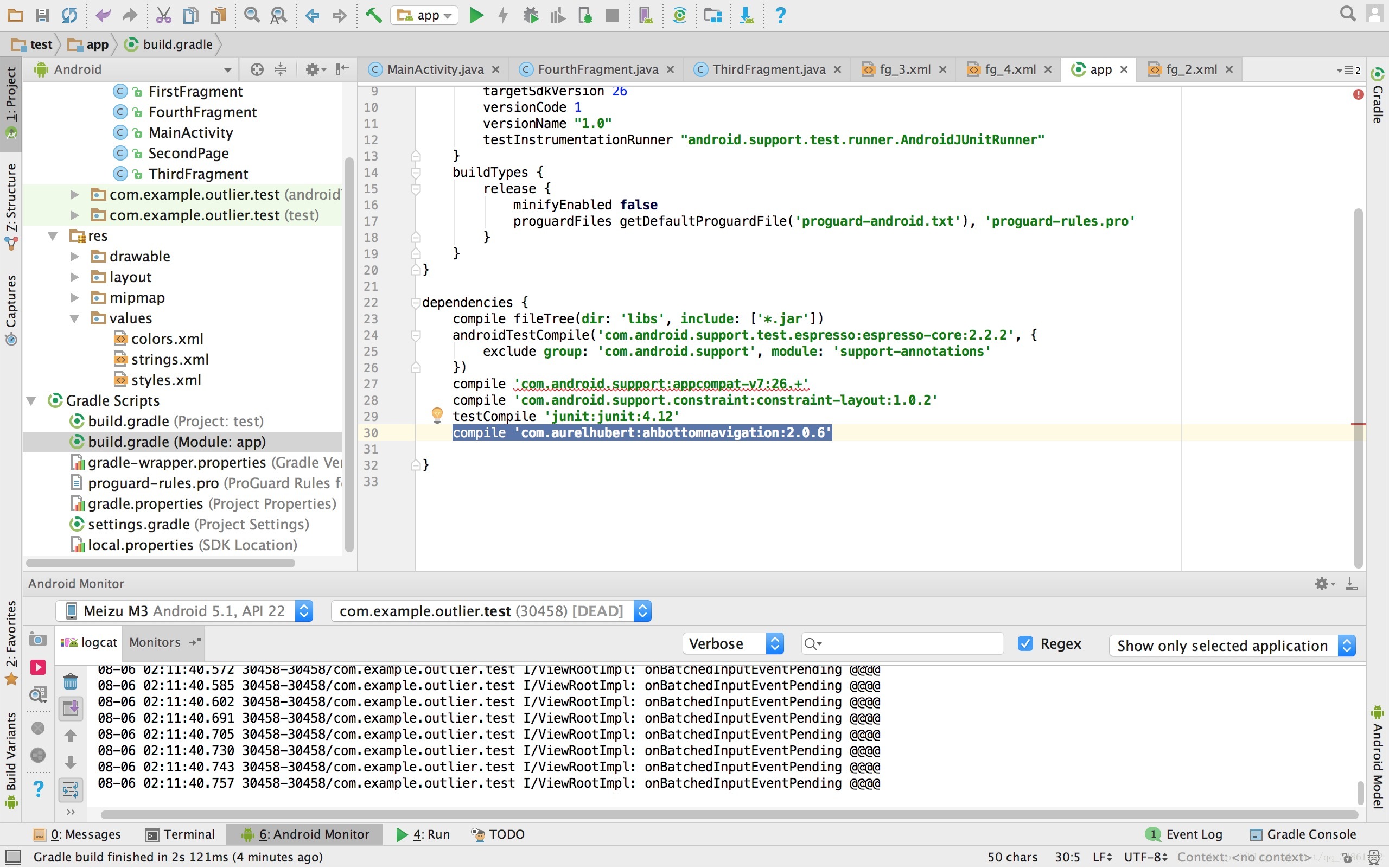Click Save All toolbar icon

42,15
